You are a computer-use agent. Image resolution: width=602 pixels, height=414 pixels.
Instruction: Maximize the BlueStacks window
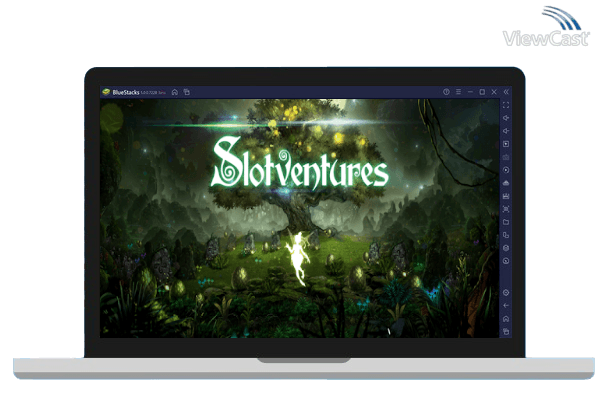coord(482,92)
